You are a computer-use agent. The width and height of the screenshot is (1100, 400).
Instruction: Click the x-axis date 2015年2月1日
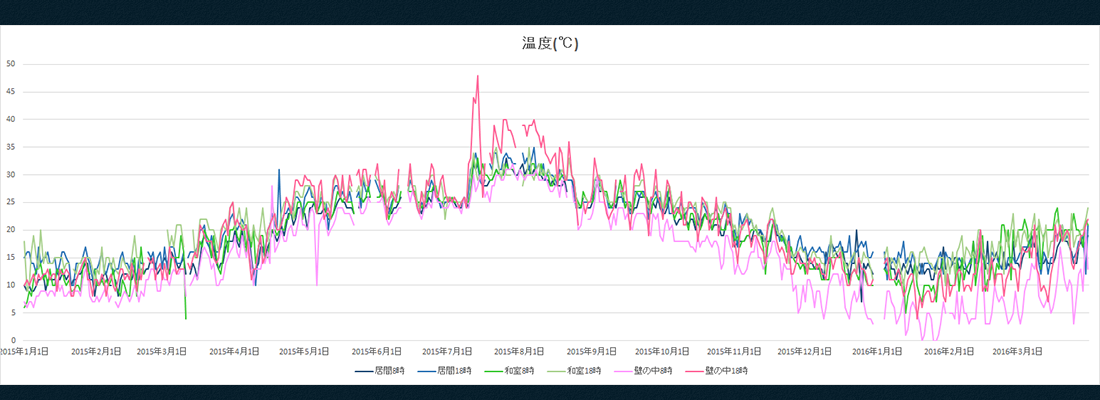[x=96, y=350]
